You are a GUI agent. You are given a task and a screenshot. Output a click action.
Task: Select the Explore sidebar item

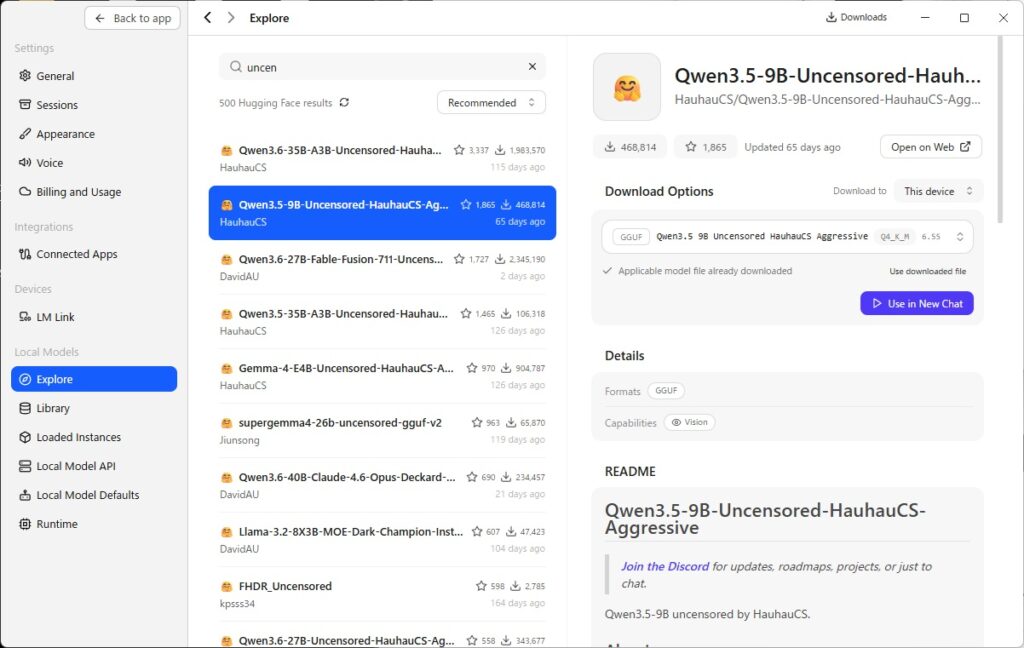pyautogui.click(x=94, y=379)
